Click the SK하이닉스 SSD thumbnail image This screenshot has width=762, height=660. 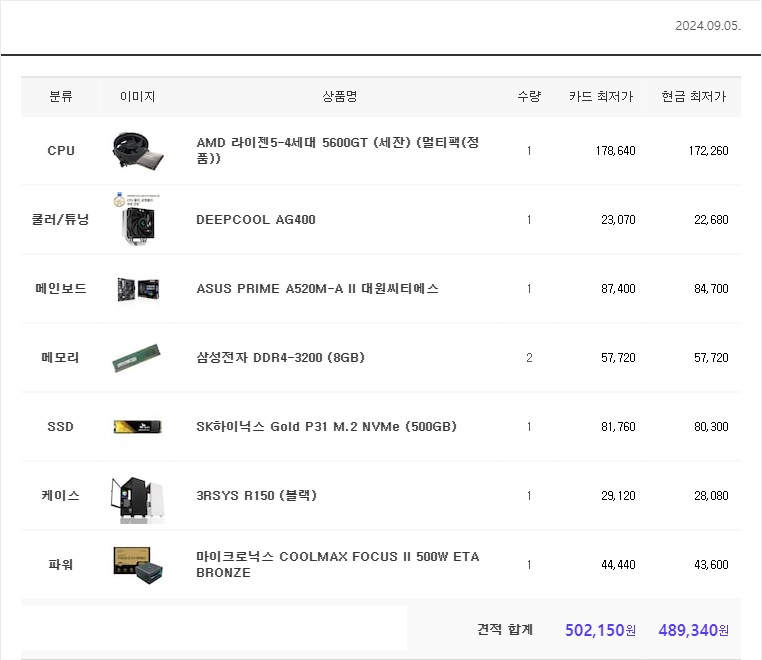(137, 427)
